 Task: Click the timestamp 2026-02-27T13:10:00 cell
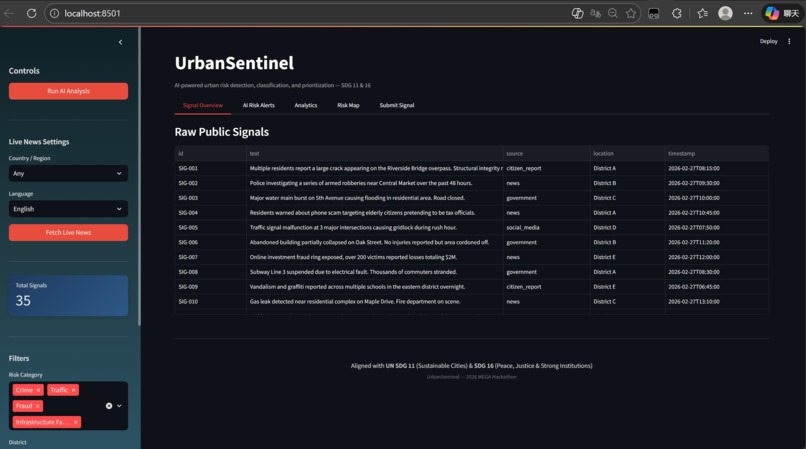click(717, 301)
